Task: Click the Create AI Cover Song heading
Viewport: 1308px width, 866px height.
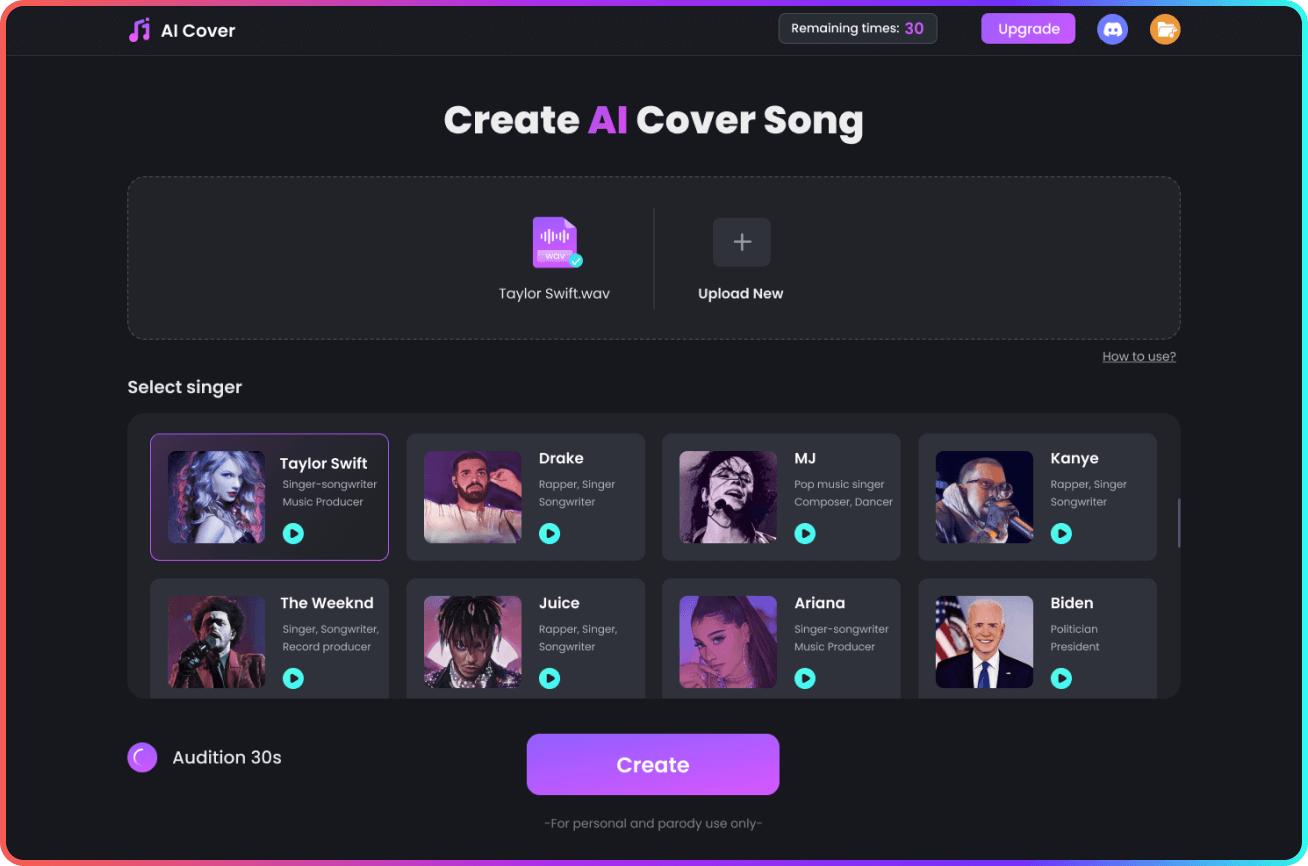Action: point(653,121)
